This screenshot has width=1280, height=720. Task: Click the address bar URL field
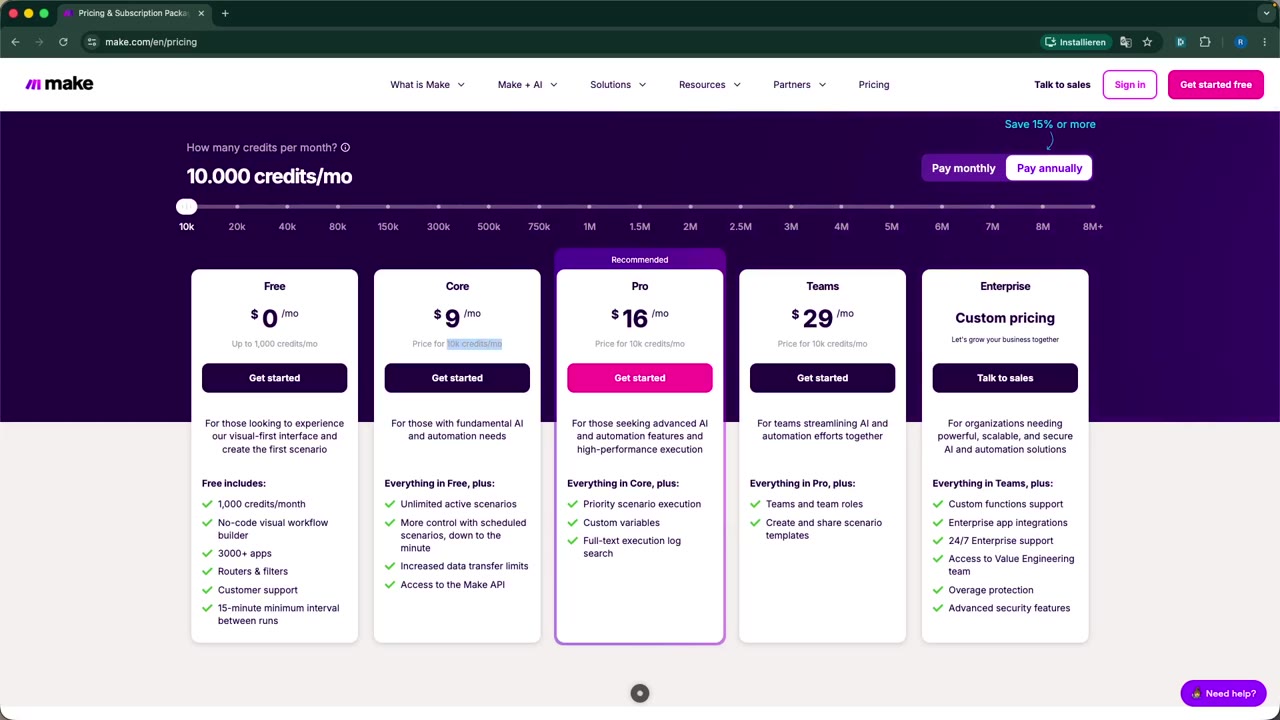pyautogui.click(x=560, y=42)
